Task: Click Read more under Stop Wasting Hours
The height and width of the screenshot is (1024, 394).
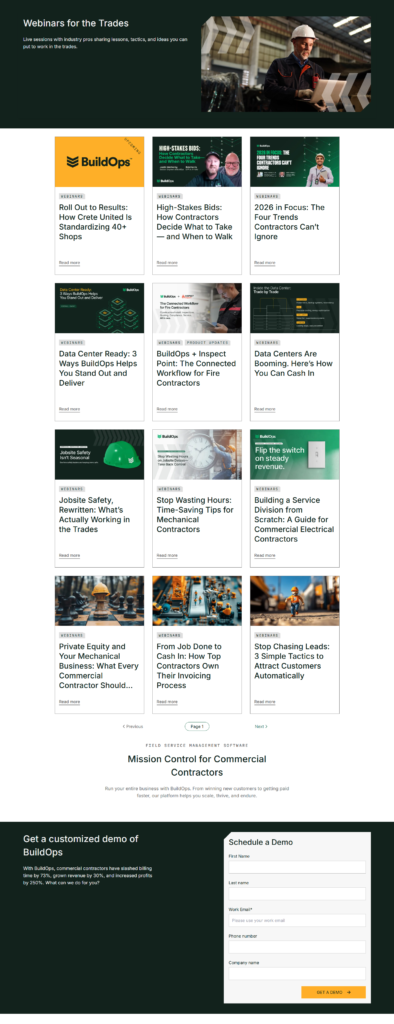Action: tap(167, 555)
